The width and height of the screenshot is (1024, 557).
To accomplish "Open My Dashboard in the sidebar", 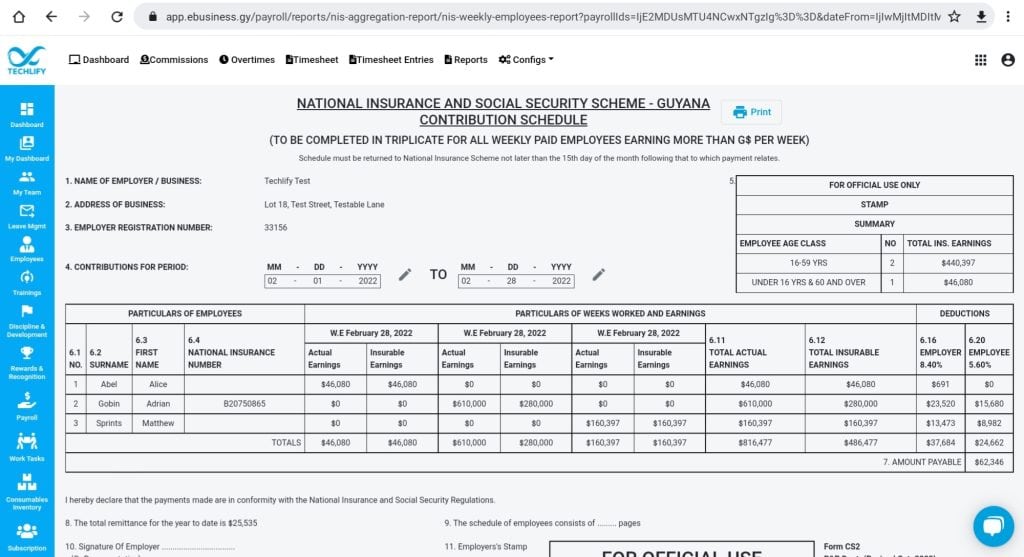I will (27, 148).
